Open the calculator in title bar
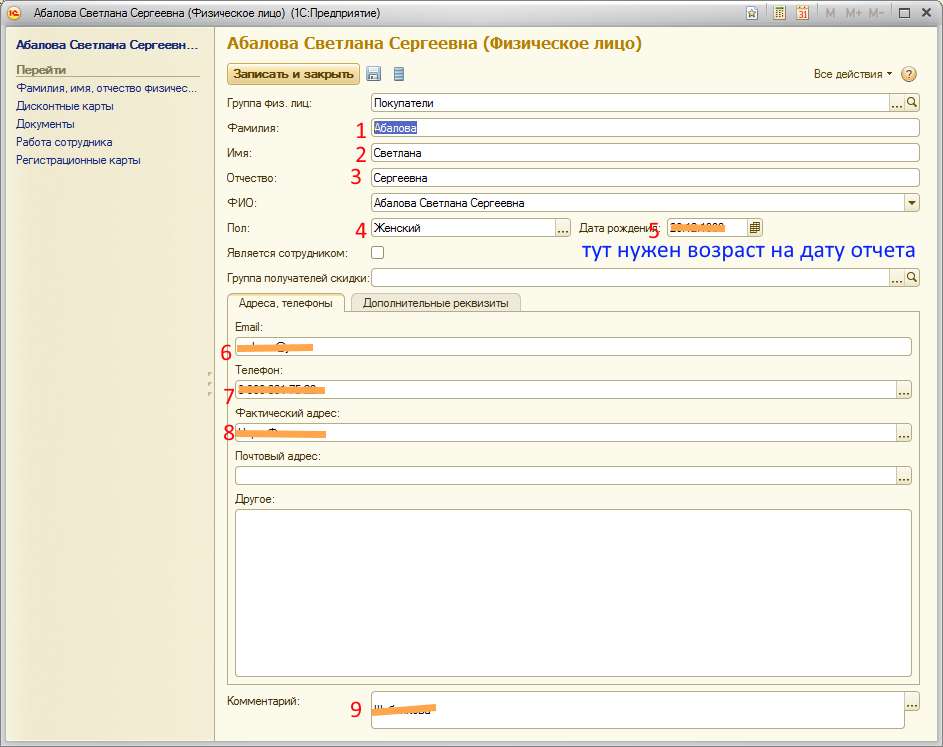Viewport: 943px width, 747px height. click(x=779, y=14)
